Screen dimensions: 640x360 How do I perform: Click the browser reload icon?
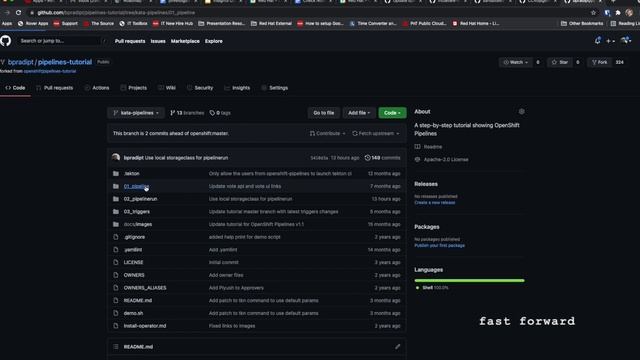pos(18,13)
